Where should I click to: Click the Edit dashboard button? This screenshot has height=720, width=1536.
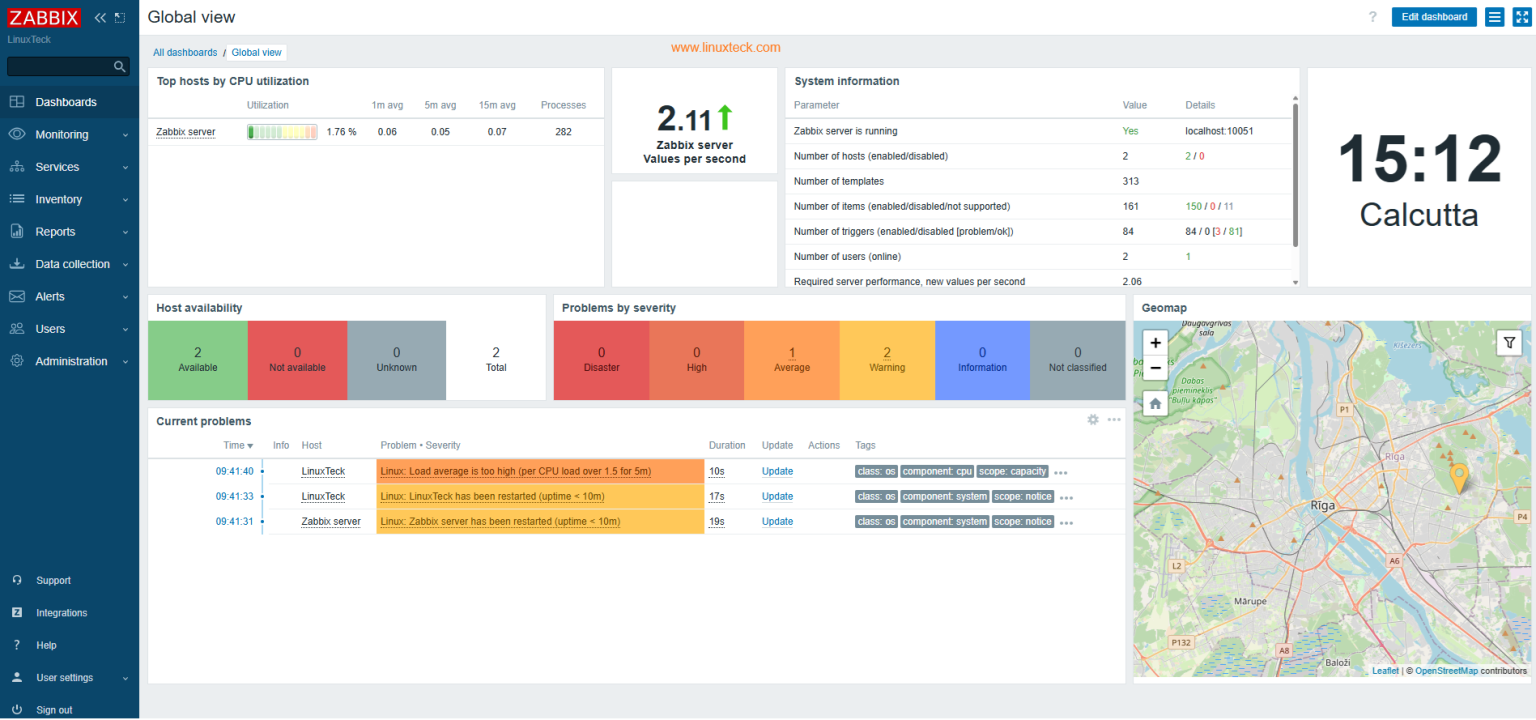click(x=1434, y=17)
